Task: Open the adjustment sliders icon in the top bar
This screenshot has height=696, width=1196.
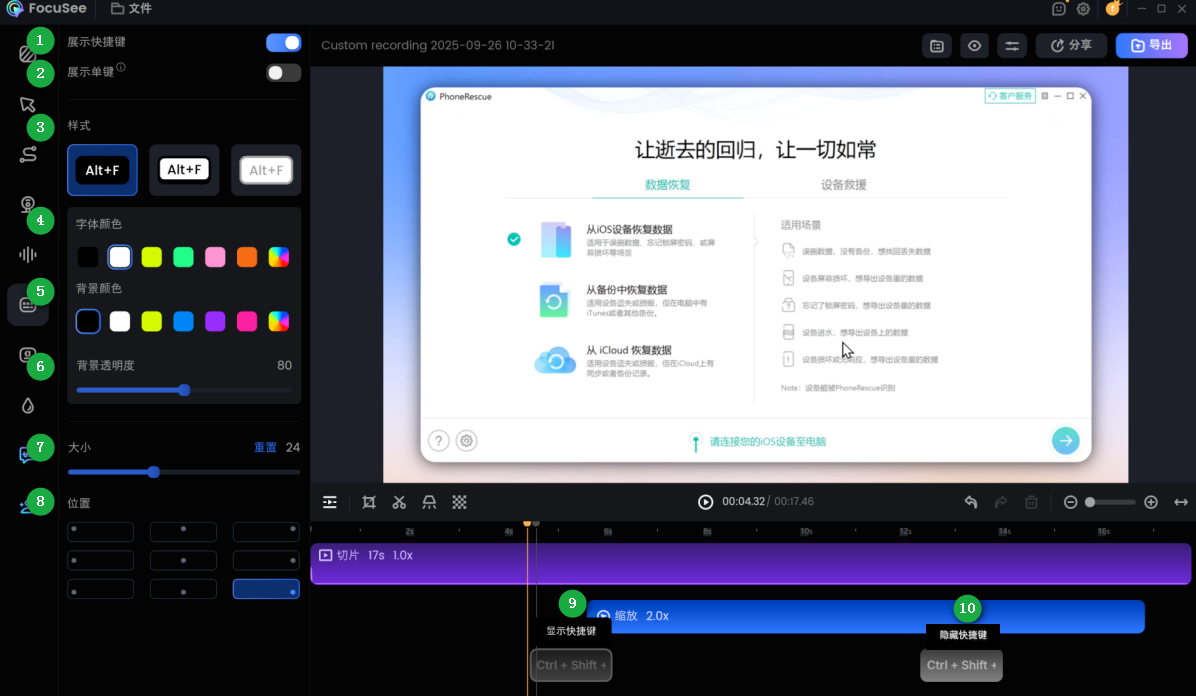Action: tap(1011, 46)
